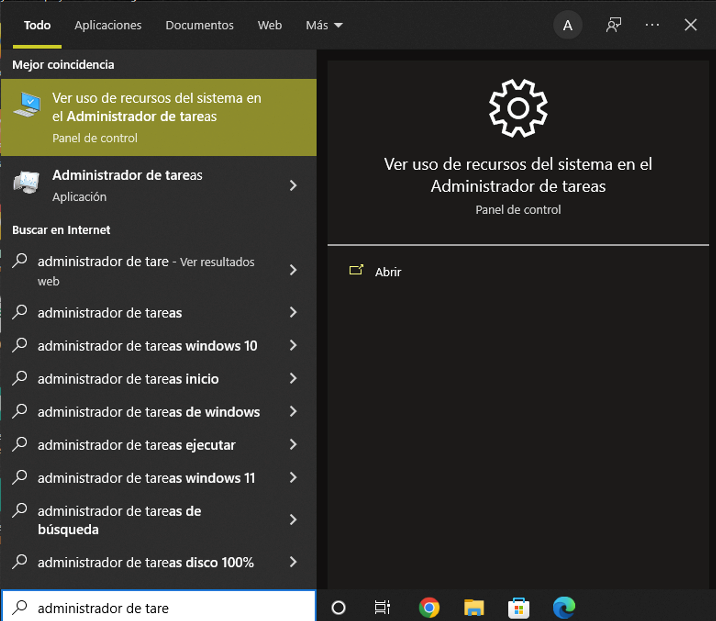This screenshot has height=621, width=716.
Task: Select 'administrador de tareas ejecutar' web suggestion
Action: tap(136, 445)
